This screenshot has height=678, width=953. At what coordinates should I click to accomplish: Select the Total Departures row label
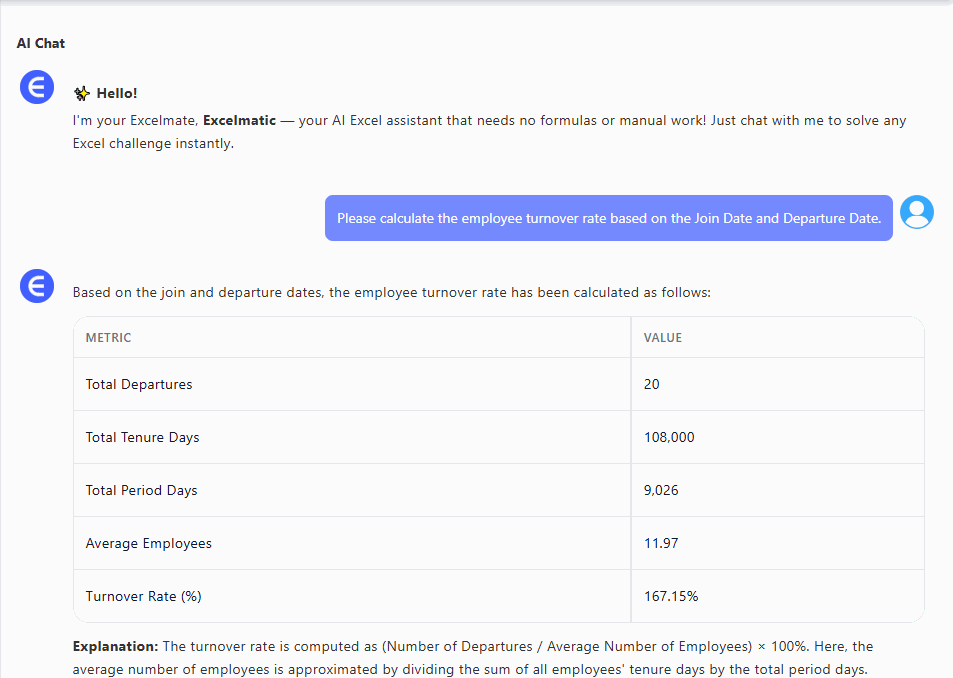(x=139, y=384)
